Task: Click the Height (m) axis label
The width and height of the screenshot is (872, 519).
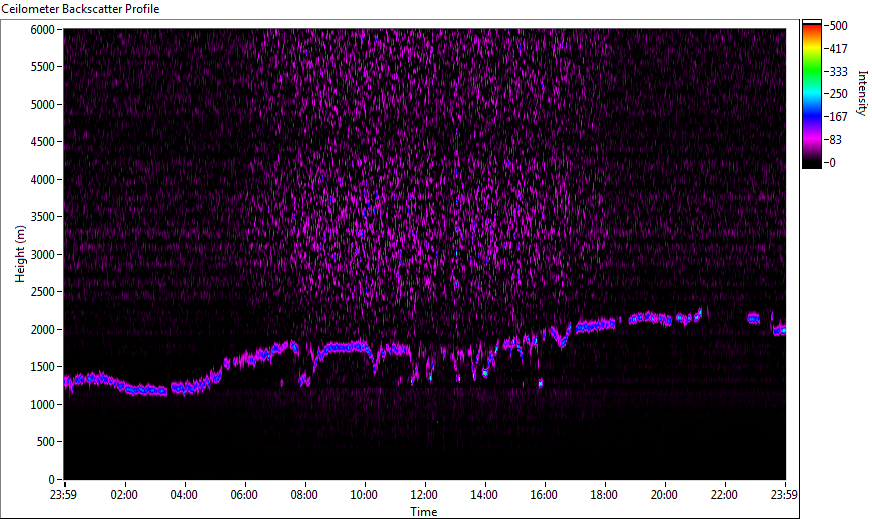Action: pyautogui.click(x=20, y=254)
